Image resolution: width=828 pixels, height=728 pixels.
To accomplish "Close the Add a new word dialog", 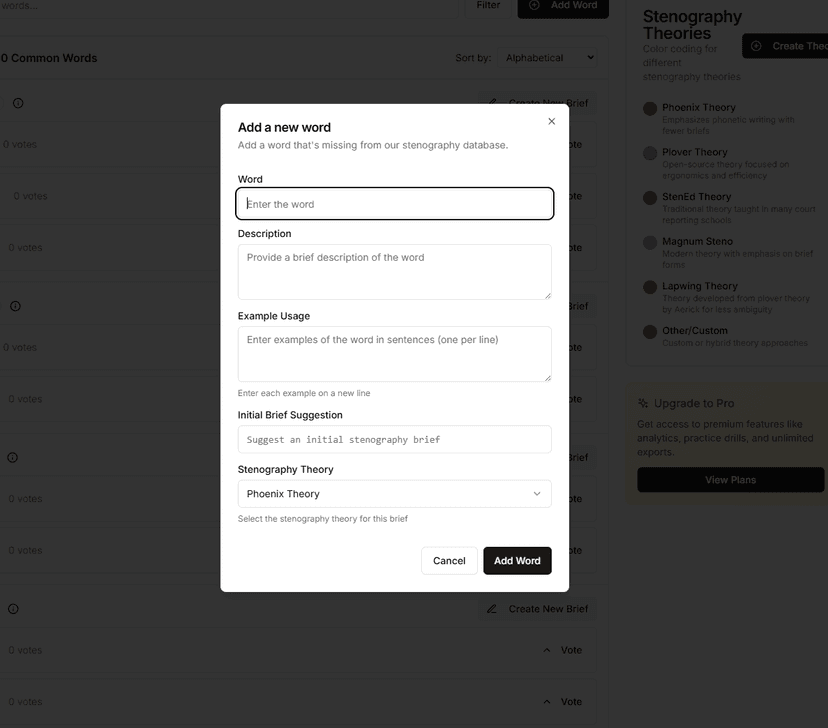I will point(551,121).
